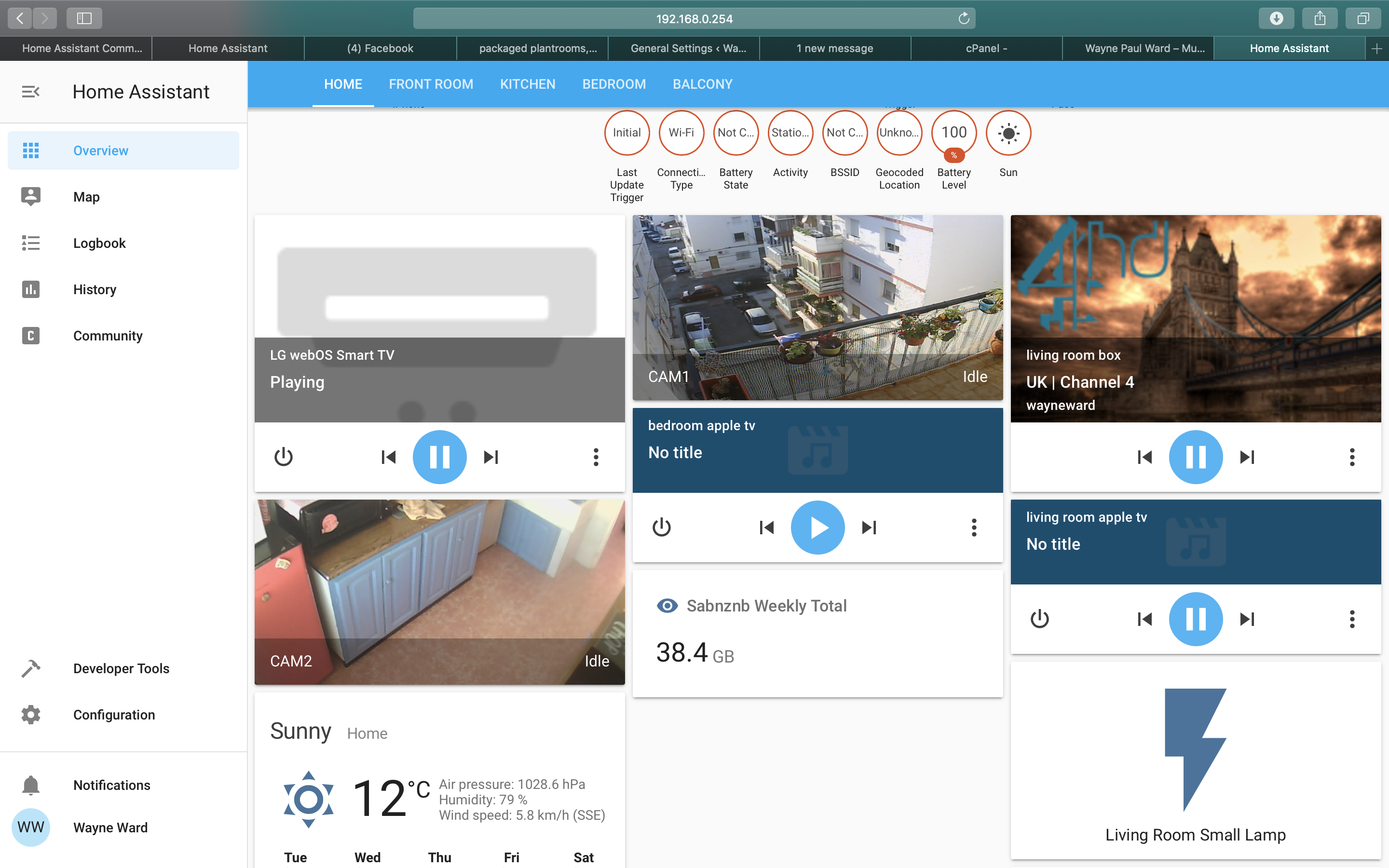Open more options for bedroom apple tv
The height and width of the screenshot is (868, 1389).
point(974,527)
